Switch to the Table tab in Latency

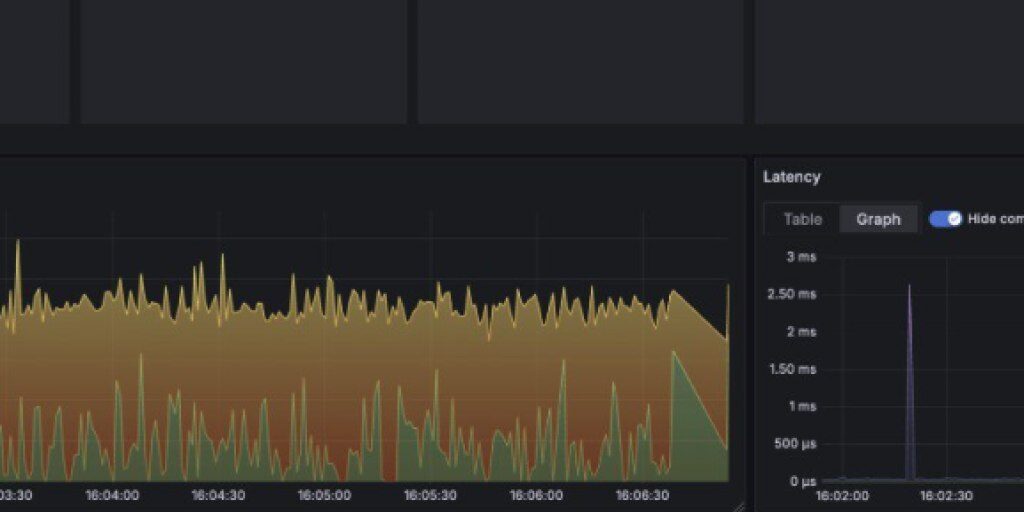(802, 219)
